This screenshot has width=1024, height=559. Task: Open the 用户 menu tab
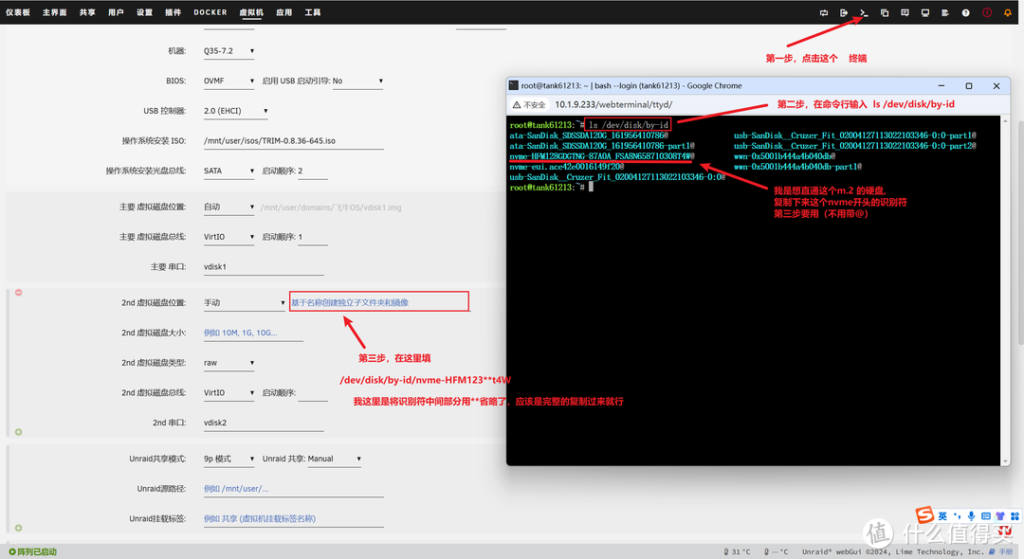click(x=116, y=12)
